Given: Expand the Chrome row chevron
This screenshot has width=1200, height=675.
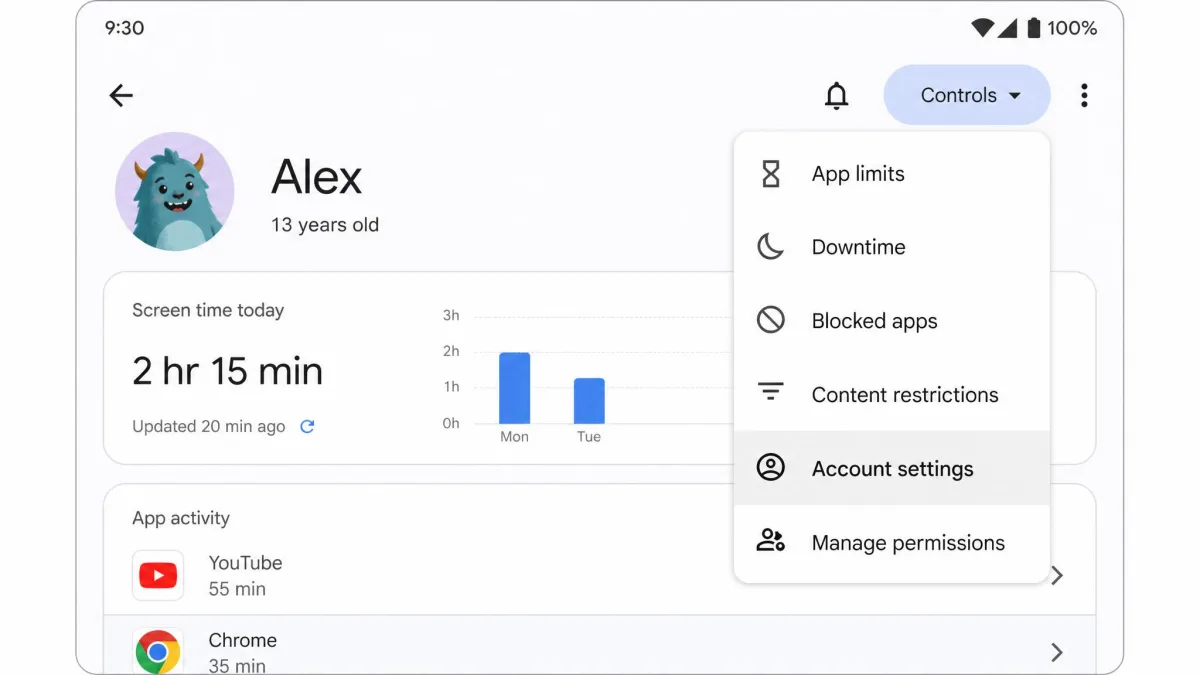Looking at the screenshot, I should pyautogui.click(x=1057, y=652).
